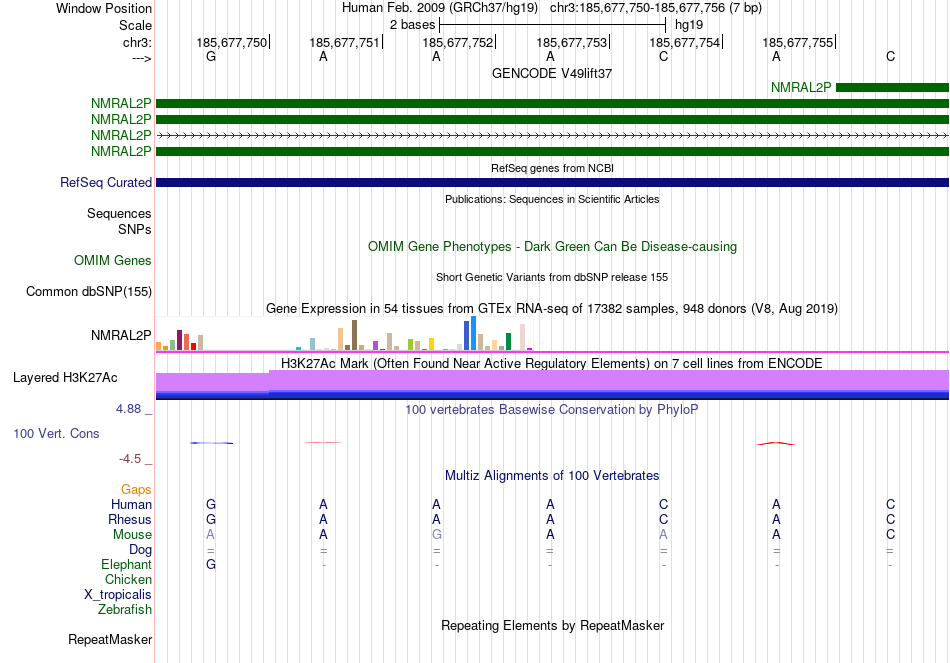Viewport: 950px width, 663px height.
Task: Click reference base C below 185,677,754
Action: click(x=663, y=56)
